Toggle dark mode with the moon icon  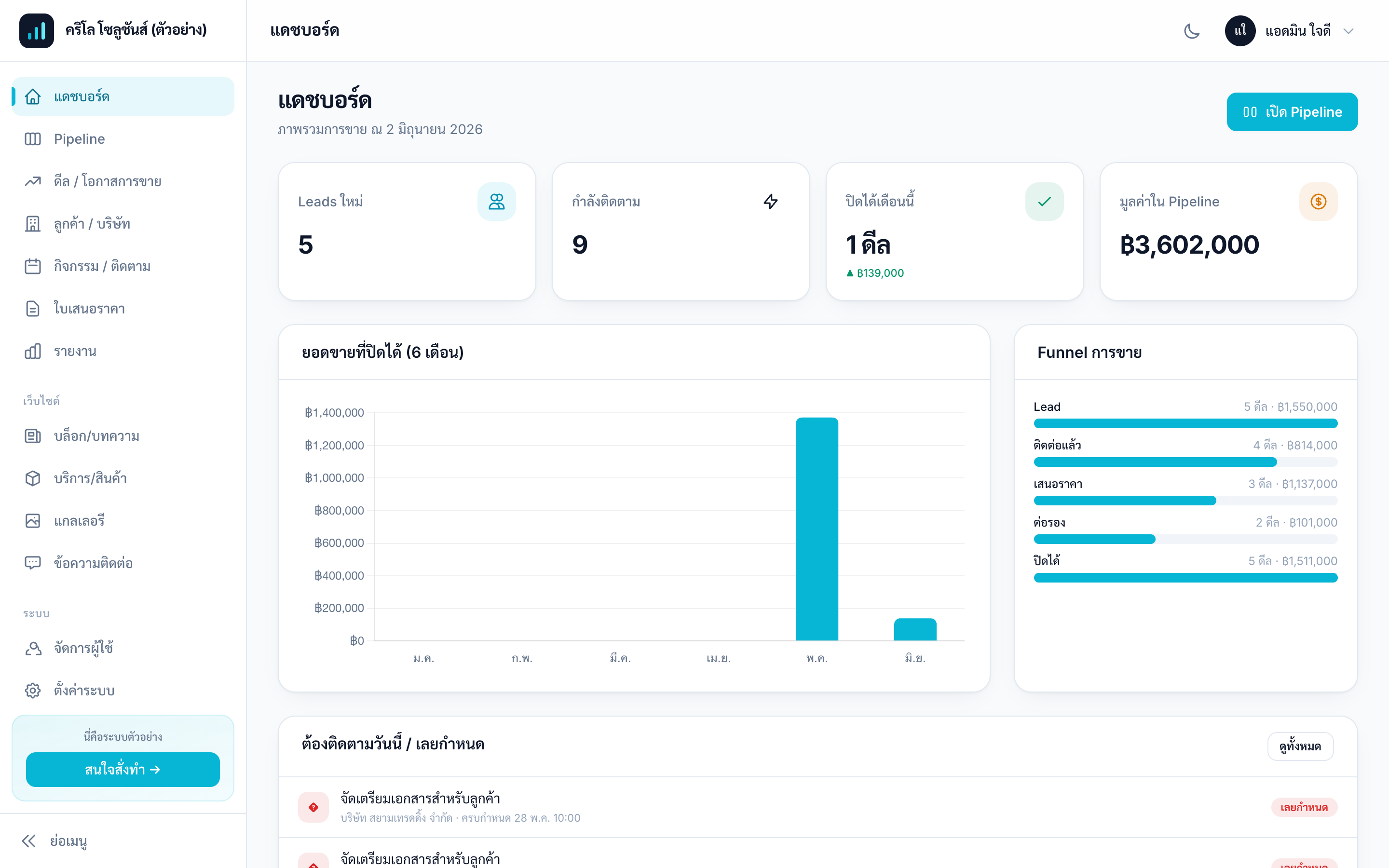pyautogui.click(x=1192, y=31)
